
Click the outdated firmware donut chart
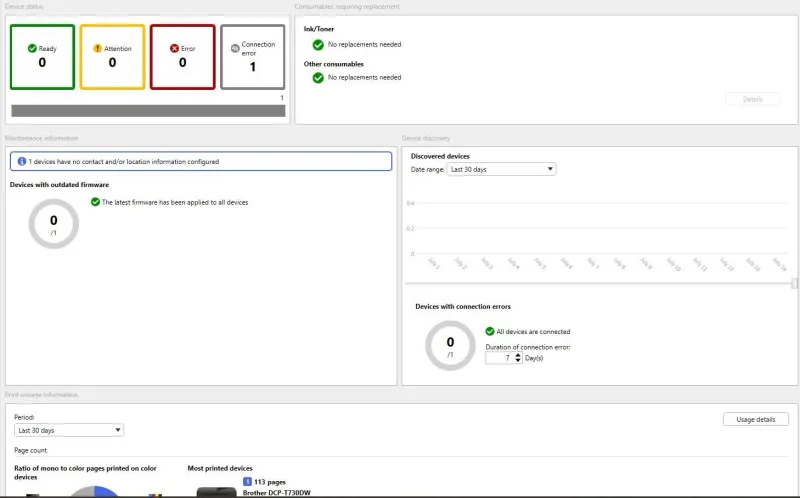(54, 224)
